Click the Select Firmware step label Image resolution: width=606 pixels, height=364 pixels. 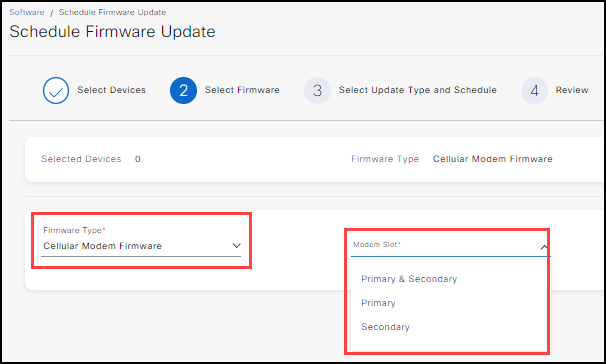tap(242, 90)
